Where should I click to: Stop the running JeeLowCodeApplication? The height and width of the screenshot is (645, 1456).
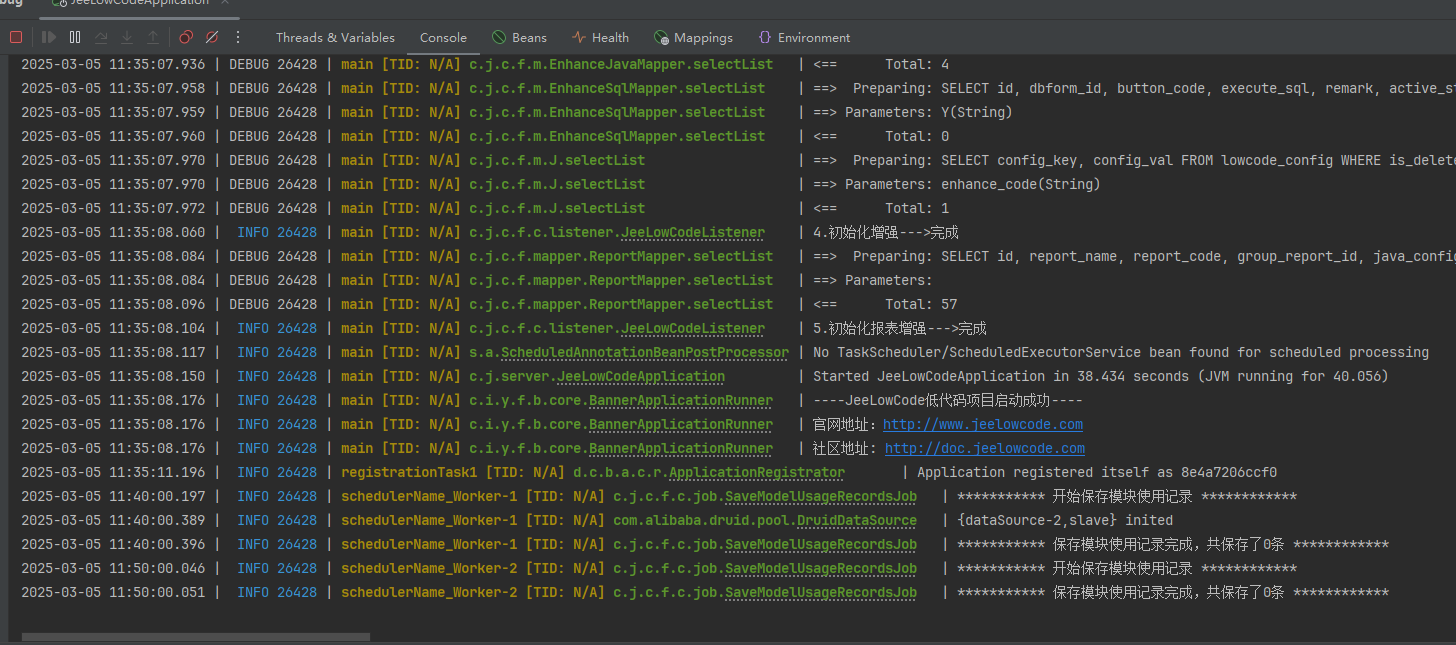16,37
